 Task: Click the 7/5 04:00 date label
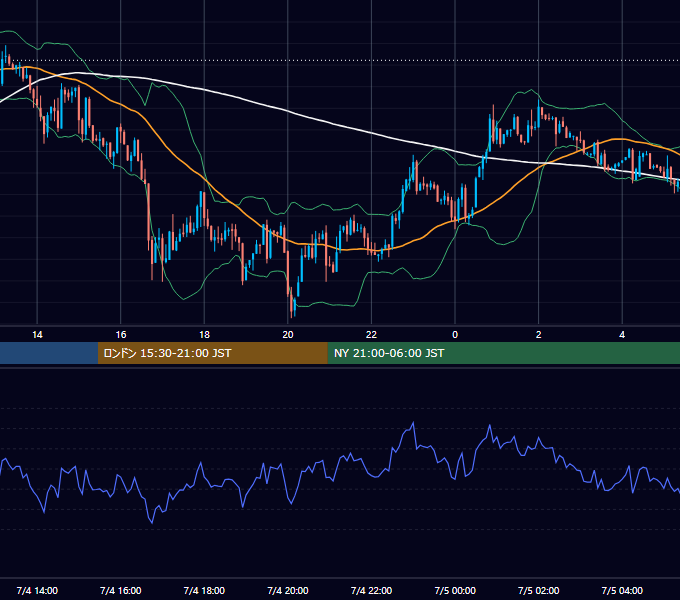click(x=622, y=590)
